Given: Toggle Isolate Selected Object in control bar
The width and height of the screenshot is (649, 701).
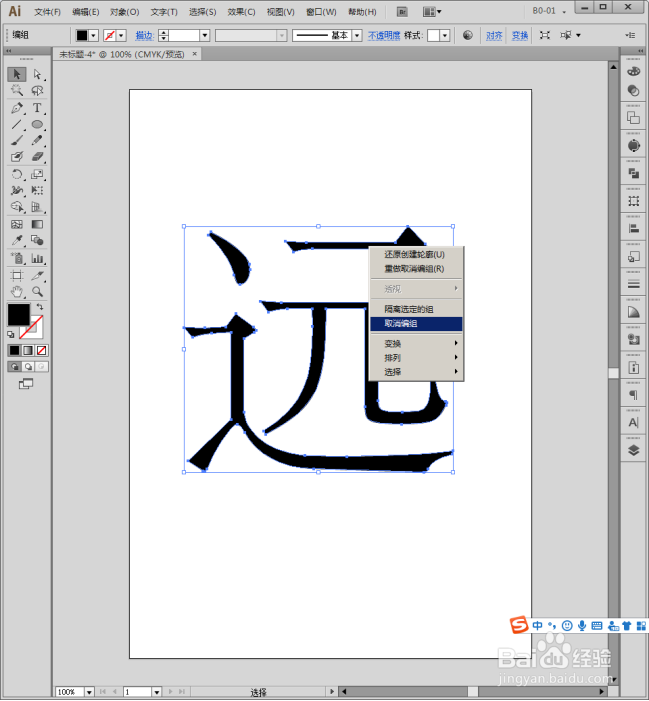Looking at the screenshot, I should click(x=544, y=35).
